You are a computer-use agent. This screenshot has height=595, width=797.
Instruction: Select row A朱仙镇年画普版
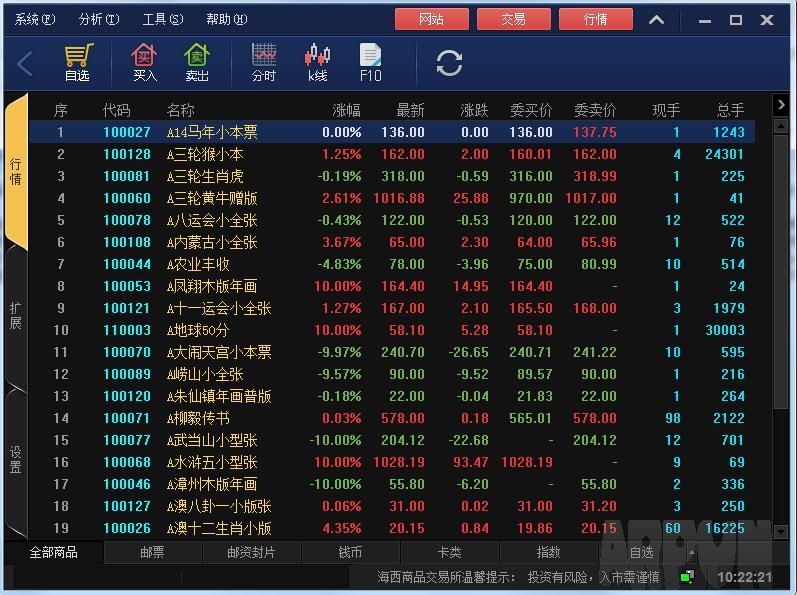(x=392, y=396)
